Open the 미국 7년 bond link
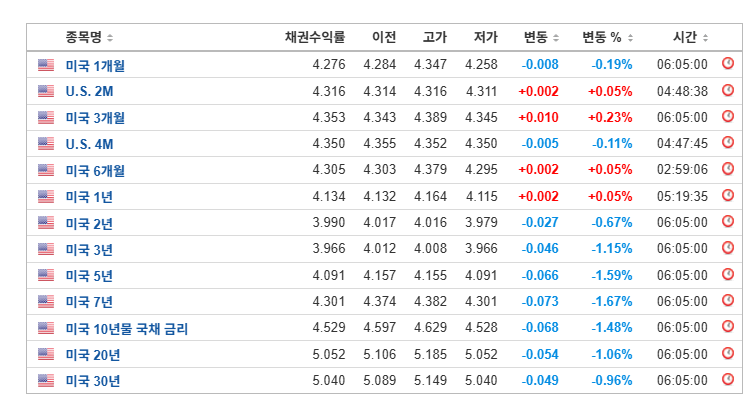Image resolution: width=754 pixels, height=409 pixels. pyautogui.click(x=89, y=302)
